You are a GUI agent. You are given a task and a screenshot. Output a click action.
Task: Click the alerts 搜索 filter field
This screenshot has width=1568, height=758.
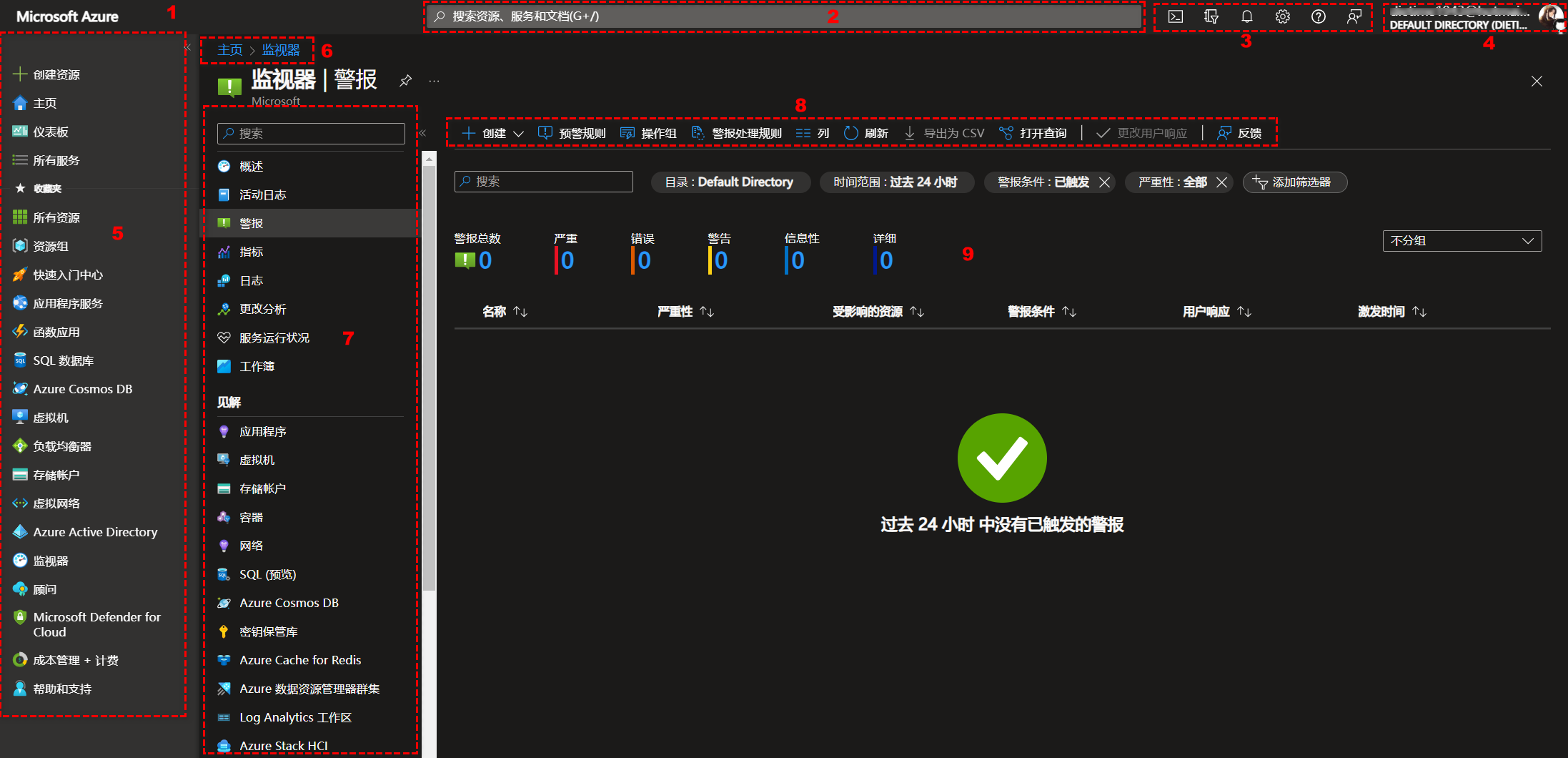click(x=544, y=182)
